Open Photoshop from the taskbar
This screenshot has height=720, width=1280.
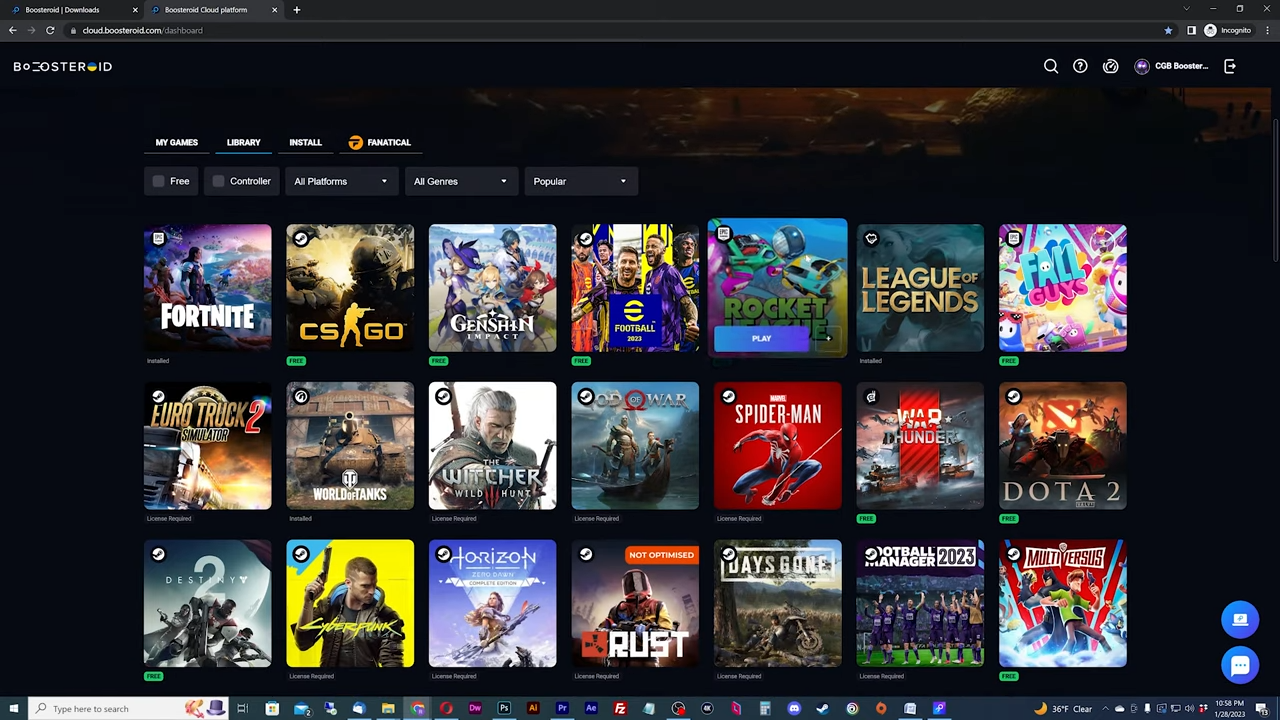pyautogui.click(x=504, y=709)
